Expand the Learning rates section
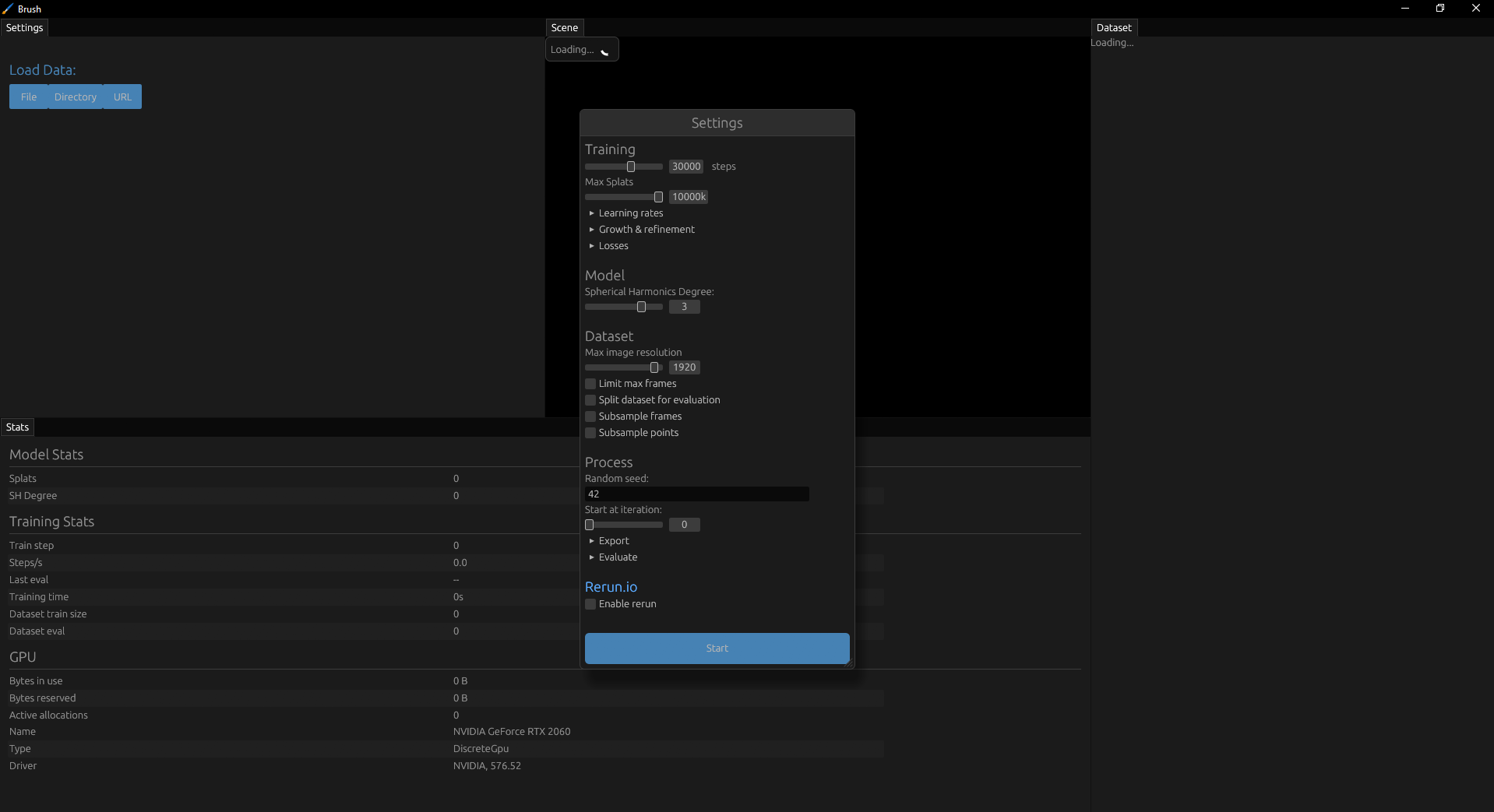The image size is (1494, 812). point(630,213)
